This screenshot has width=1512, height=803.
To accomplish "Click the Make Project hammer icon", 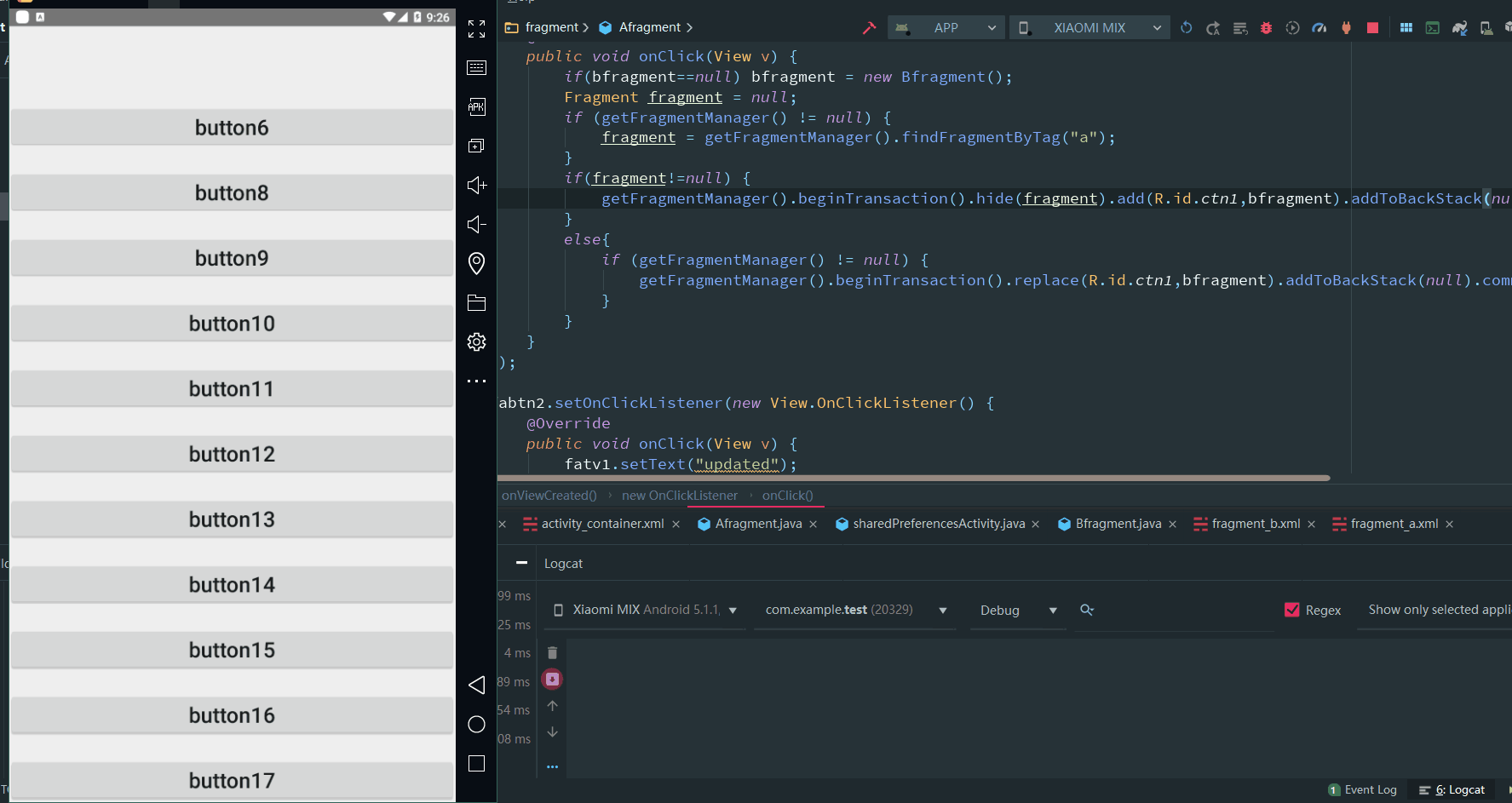I will [x=869, y=28].
